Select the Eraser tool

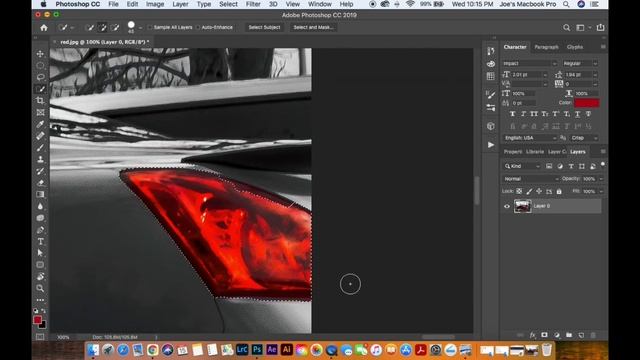(40, 183)
